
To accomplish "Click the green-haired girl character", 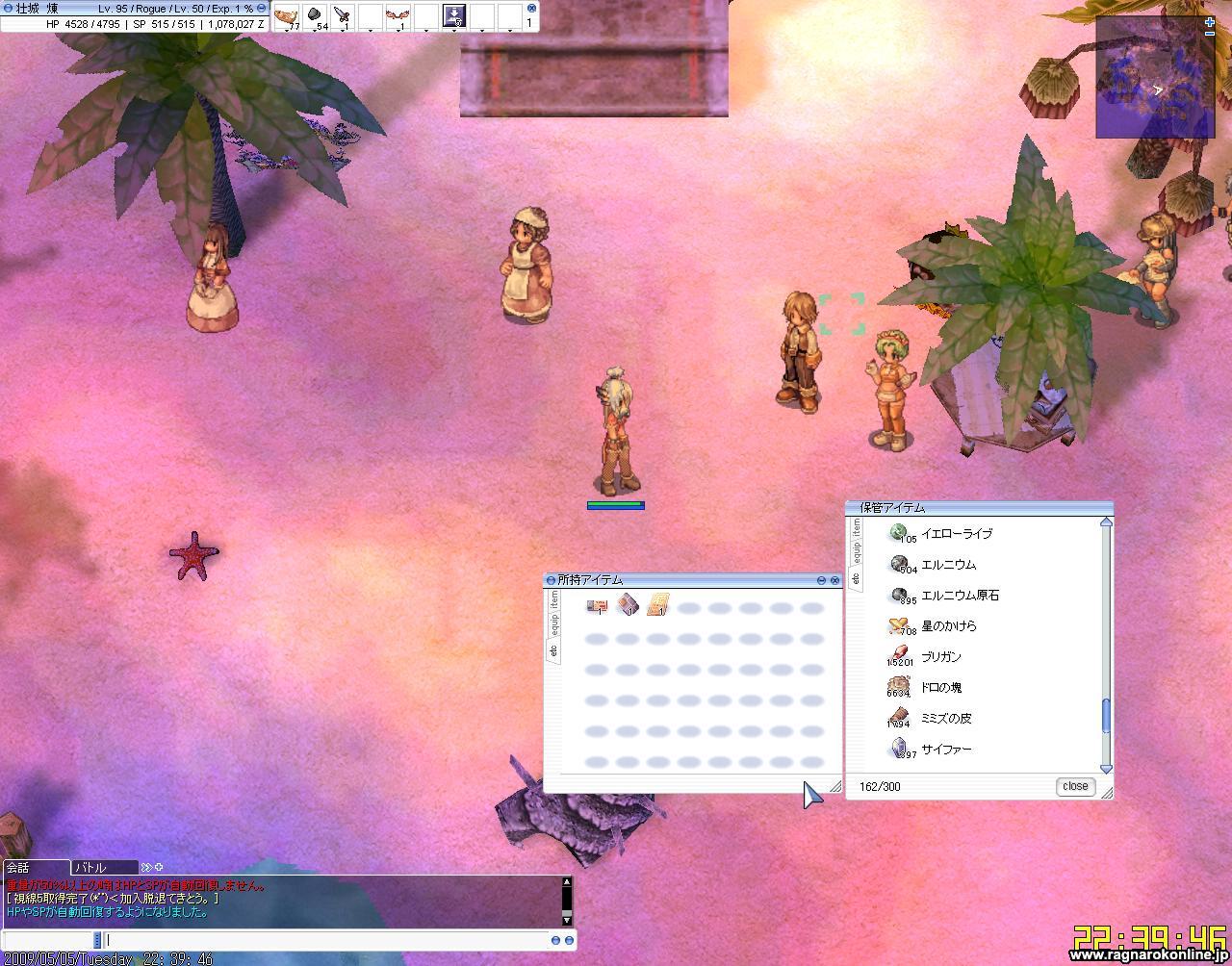I will click(890, 390).
